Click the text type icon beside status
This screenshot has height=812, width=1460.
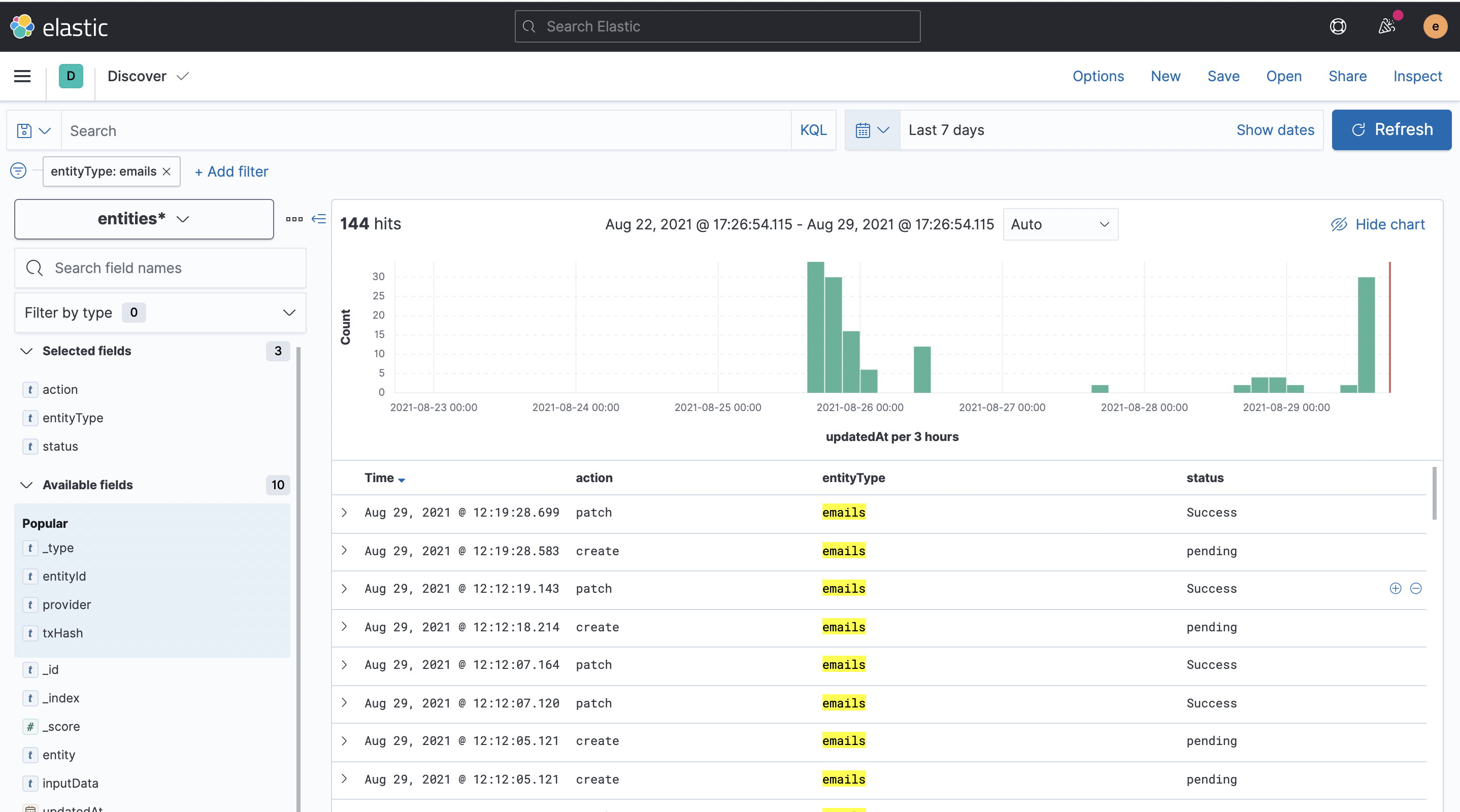(x=30, y=447)
